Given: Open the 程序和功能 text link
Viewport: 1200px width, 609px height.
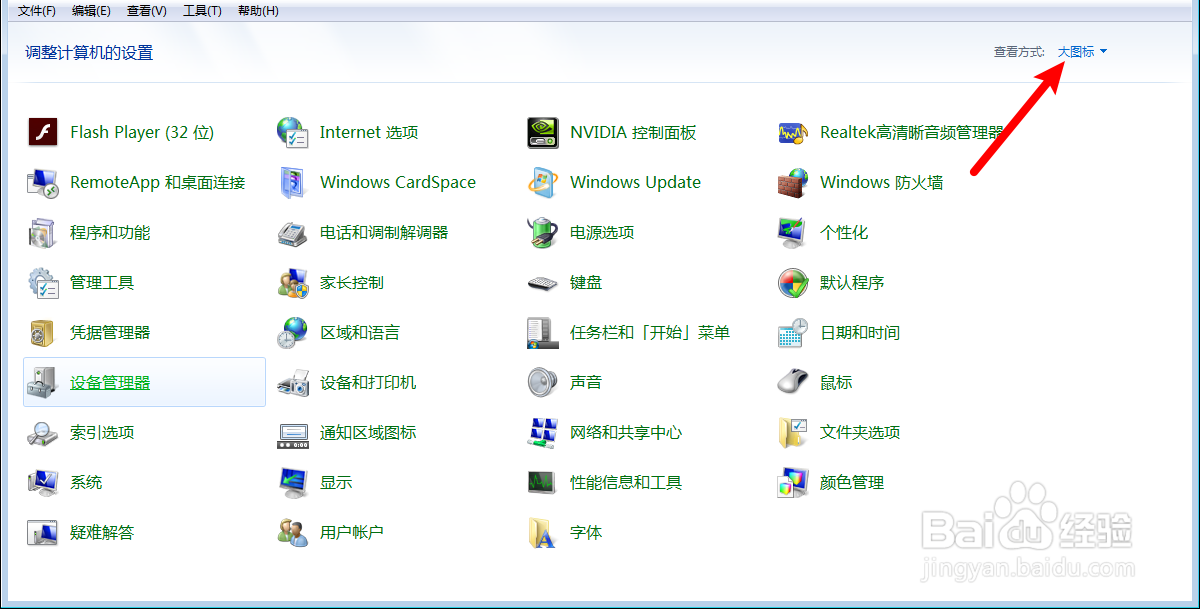Looking at the screenshot, I should 110,232.
